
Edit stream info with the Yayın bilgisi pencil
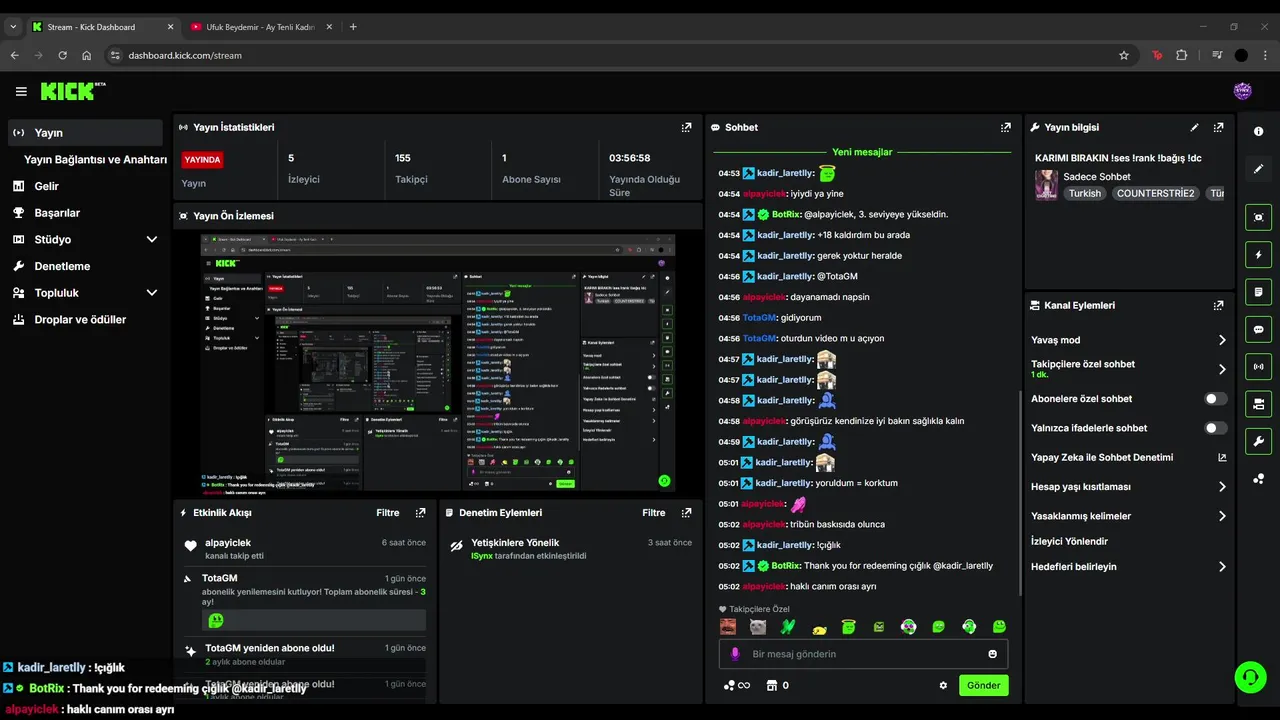1194,127
